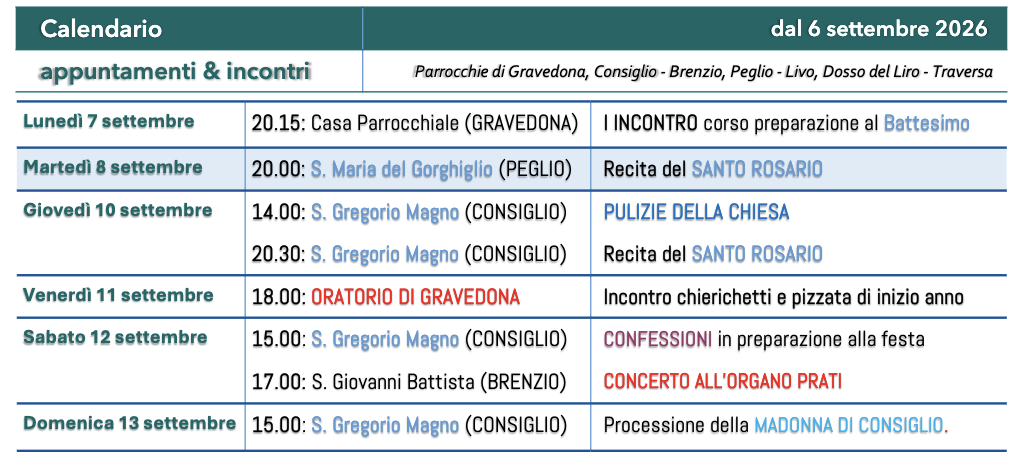Click S. Maria del Gorghiglio link
1020x460 pixels.
(x=401, y=170)
